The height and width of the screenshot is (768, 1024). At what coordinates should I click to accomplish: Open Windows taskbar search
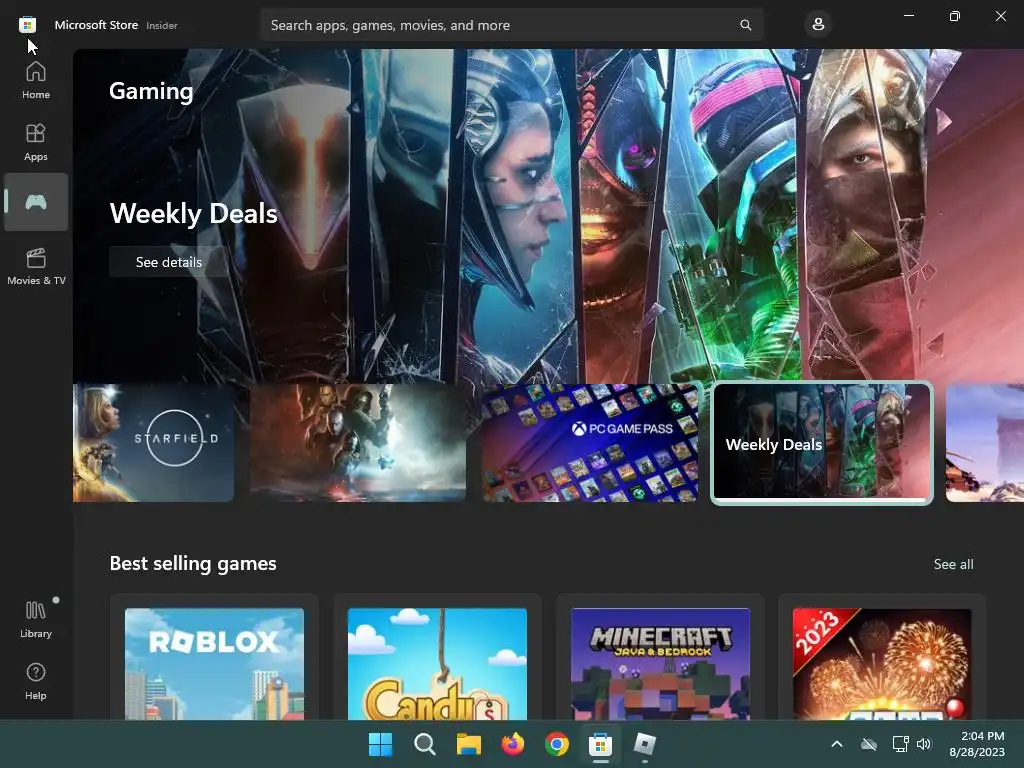coord(424,744)
